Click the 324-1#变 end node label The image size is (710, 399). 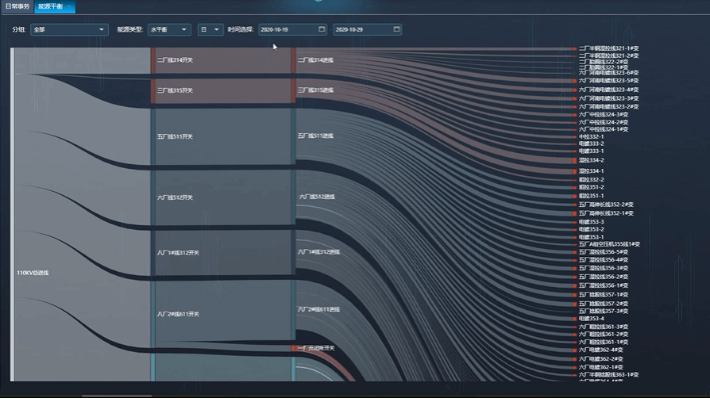(604, 130)
